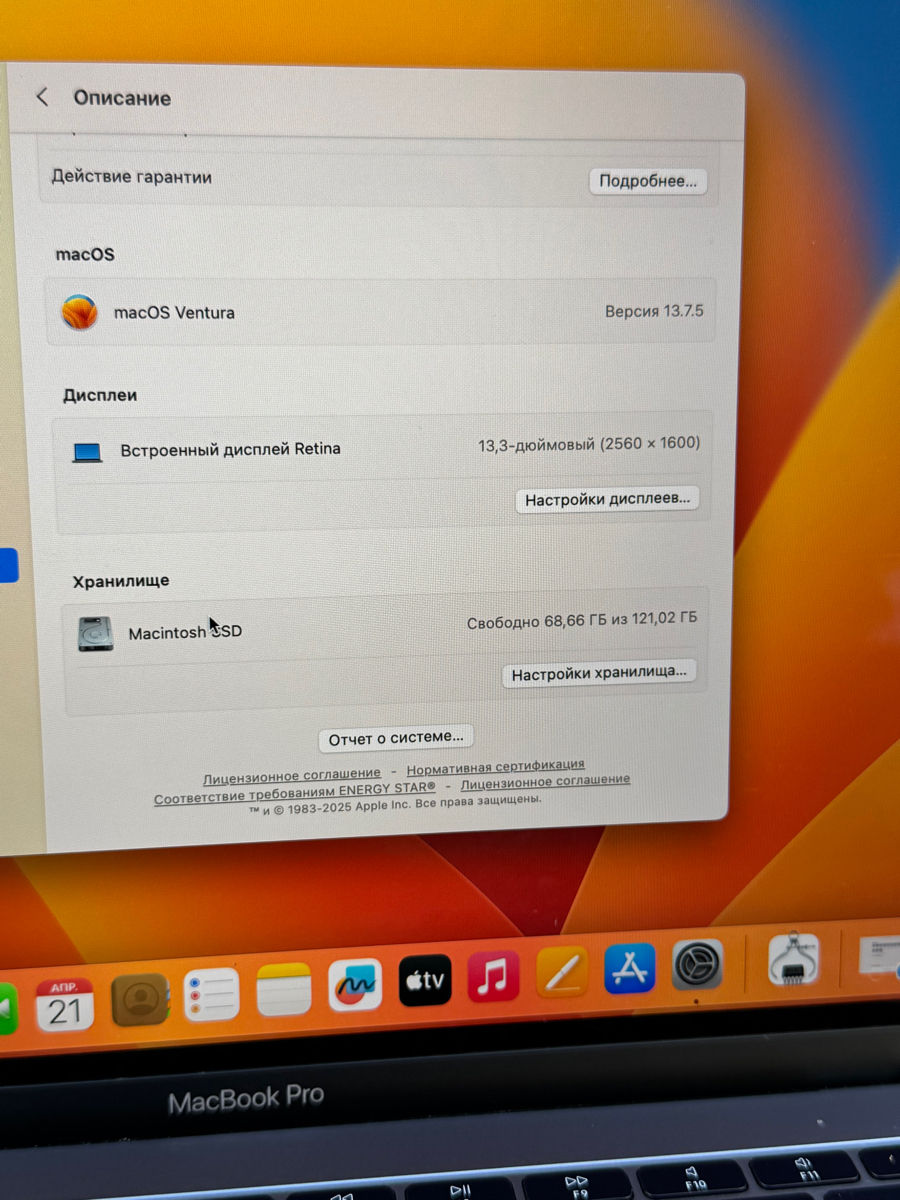The height and width of the screenshot is (1200, 900).
Task: Click the Действие гарантии label
Action: click(x=131, y=177)
